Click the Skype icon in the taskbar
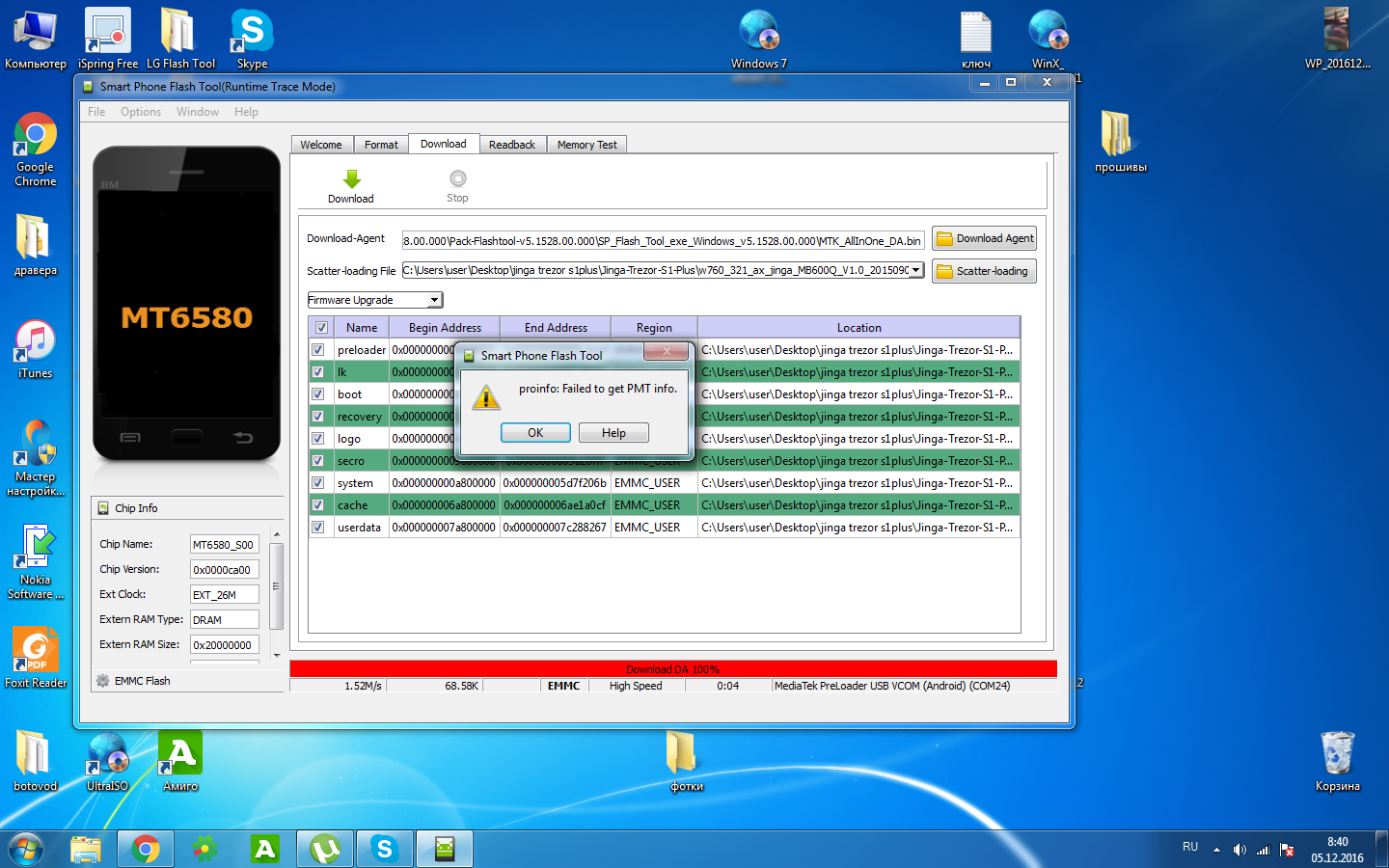The width and height of the screenshot is (1389, 868). click(385, 849)
